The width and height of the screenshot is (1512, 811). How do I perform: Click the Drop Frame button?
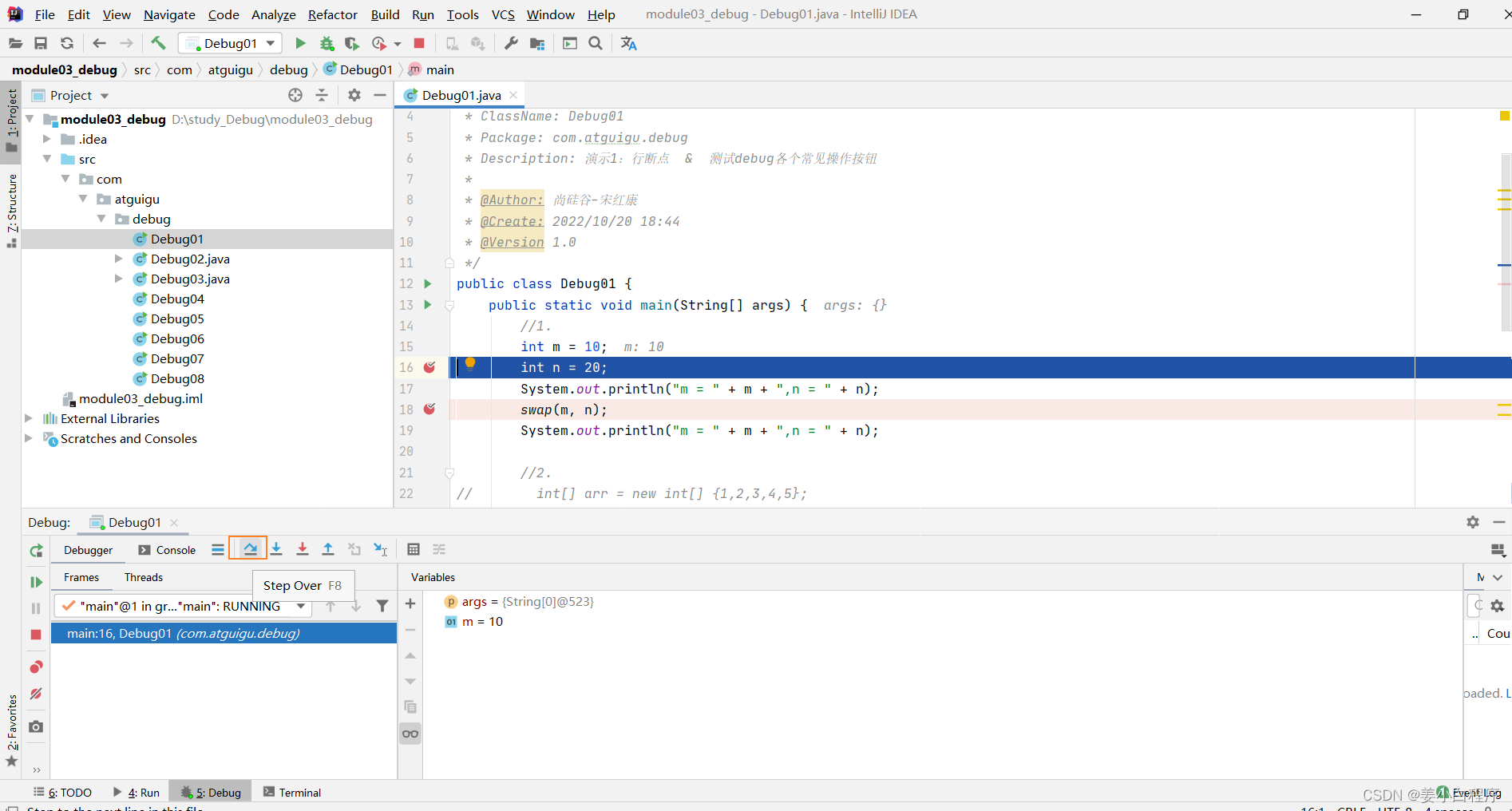(x=354, y=549)
